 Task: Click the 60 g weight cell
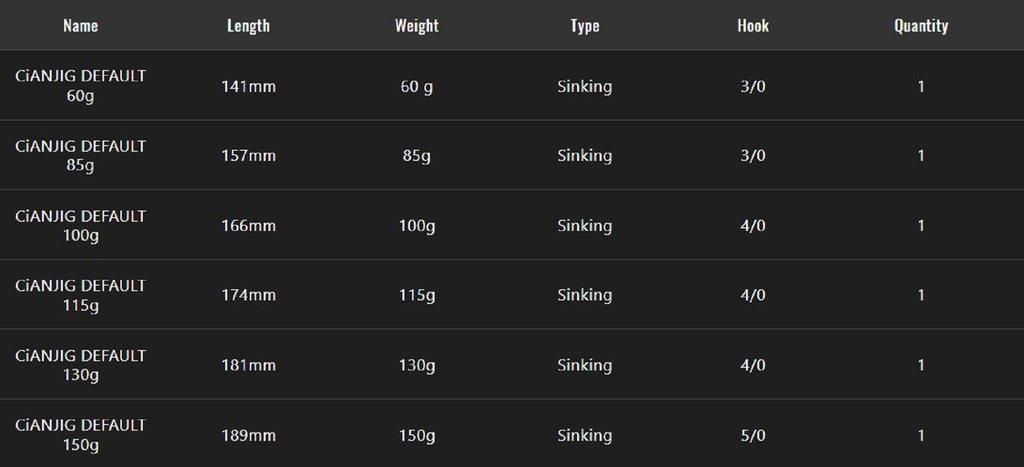(x=416, y=87)
